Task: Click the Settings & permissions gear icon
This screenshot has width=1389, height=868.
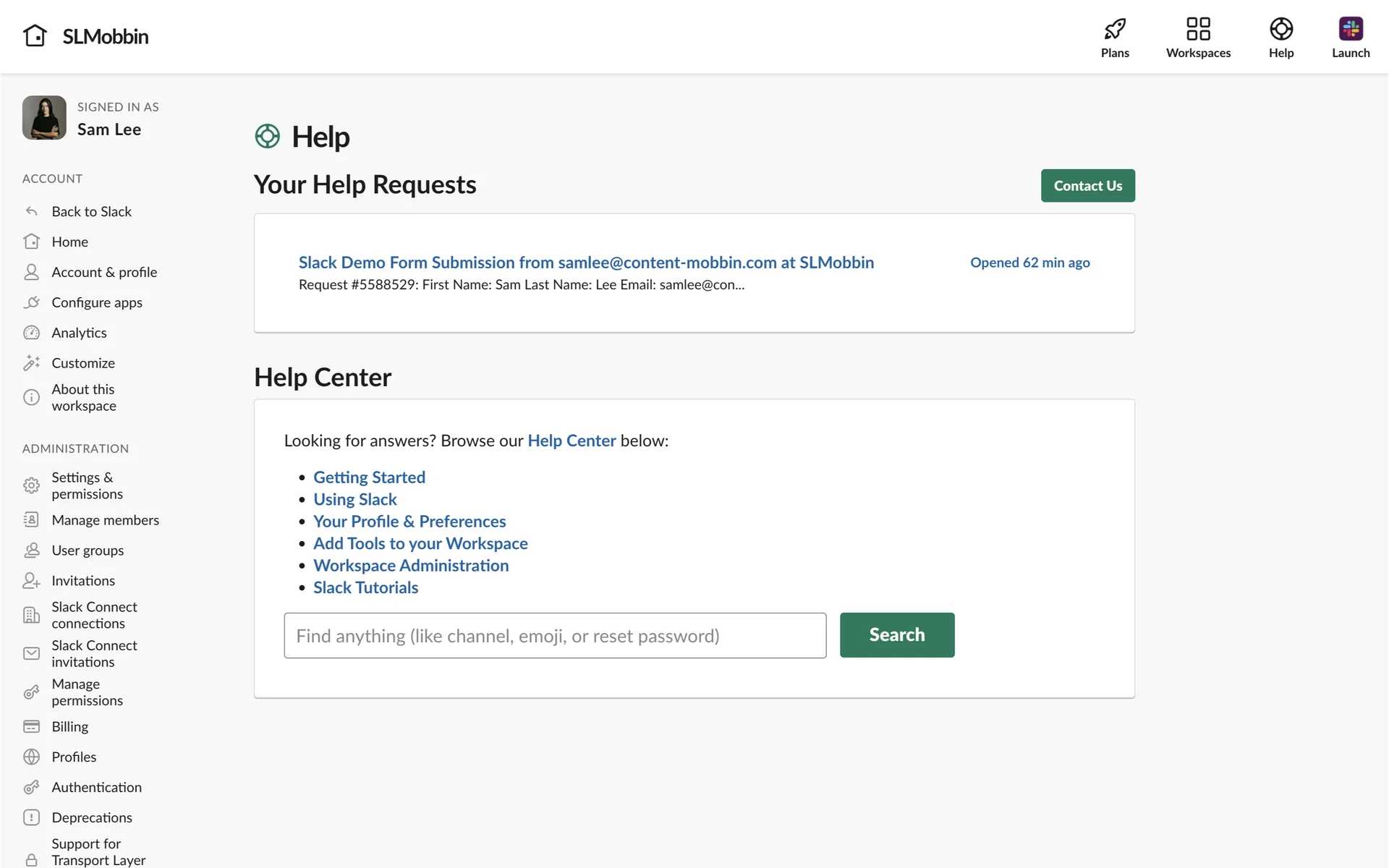Action: 31,485
